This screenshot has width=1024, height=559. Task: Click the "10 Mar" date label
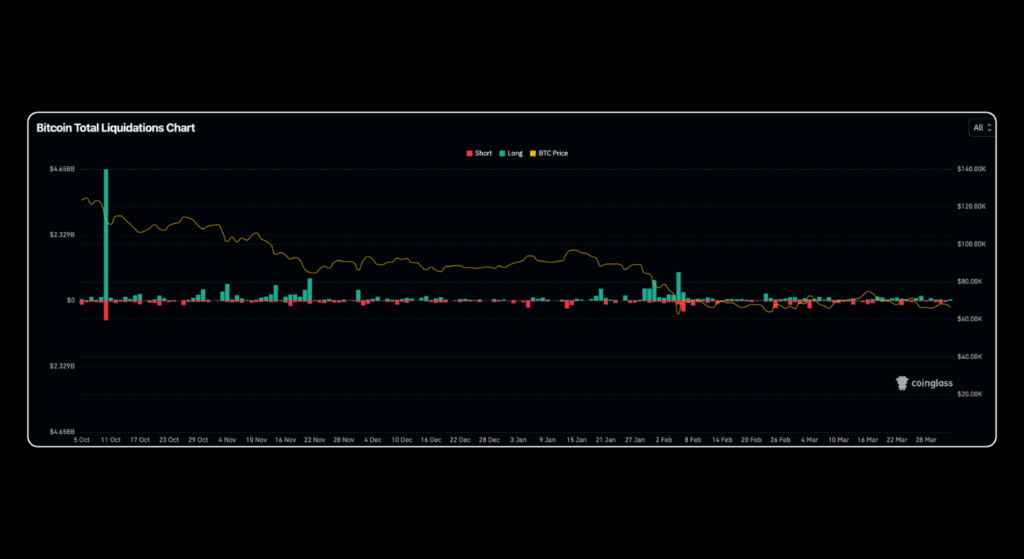tap(838, 440)
